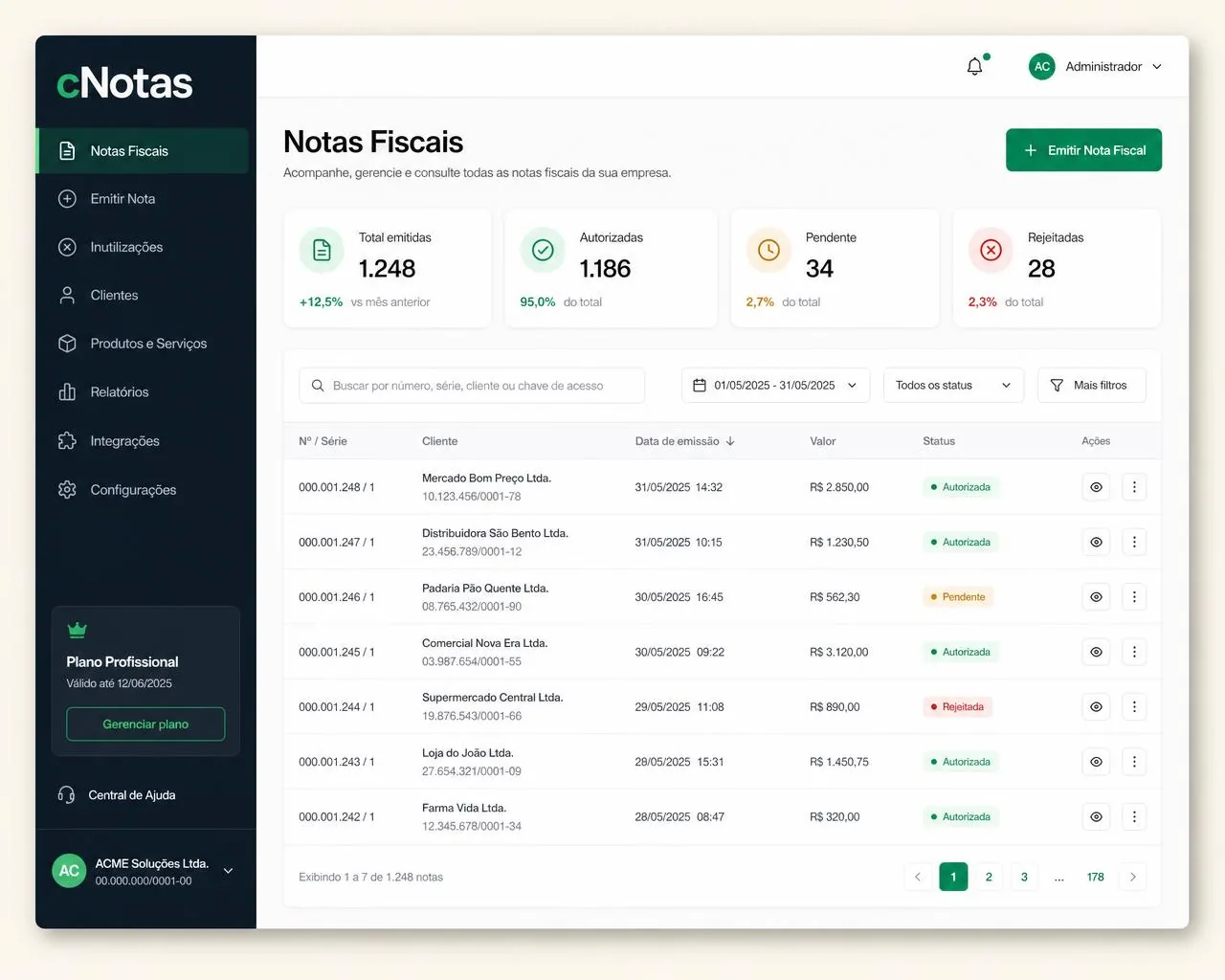
Task: Go to page 2 of results
Action: click(x=989, y=877)
